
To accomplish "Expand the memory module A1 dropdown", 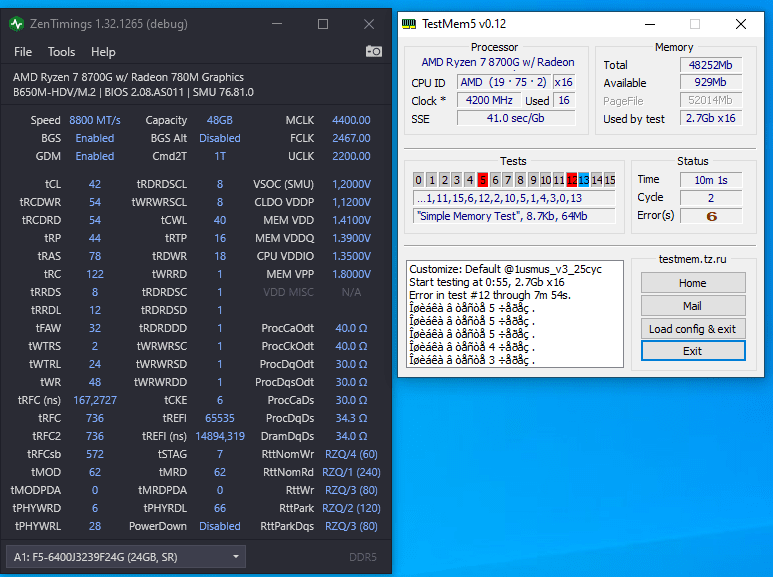I will click(x=126, y=557).
